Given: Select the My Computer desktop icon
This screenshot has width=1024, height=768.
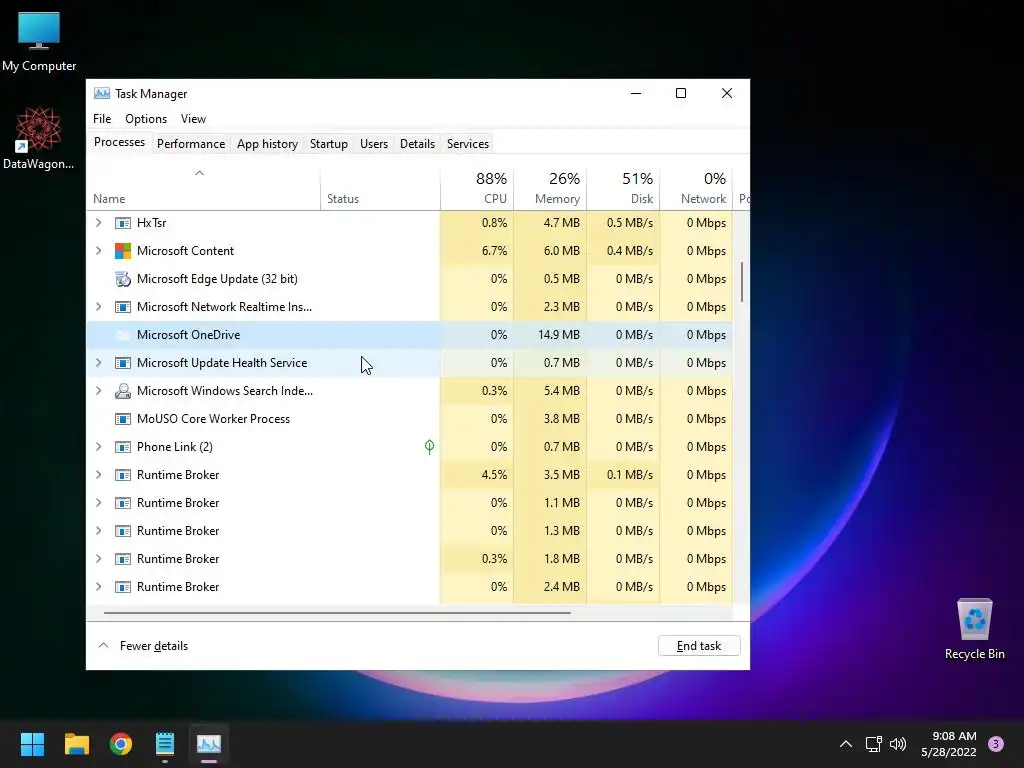Looking at the screenshot, I should pyautogui.click(x=39, y=42).
